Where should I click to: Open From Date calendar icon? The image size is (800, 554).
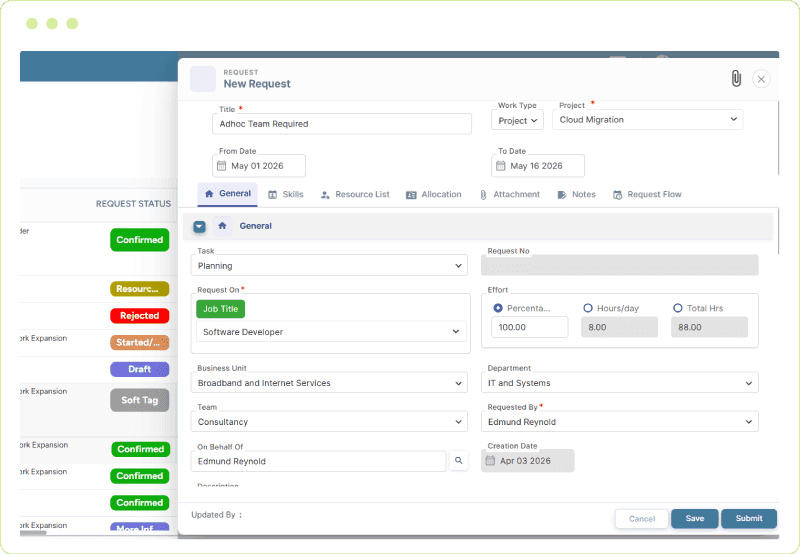pyautogui.click(x=221, y=166)
